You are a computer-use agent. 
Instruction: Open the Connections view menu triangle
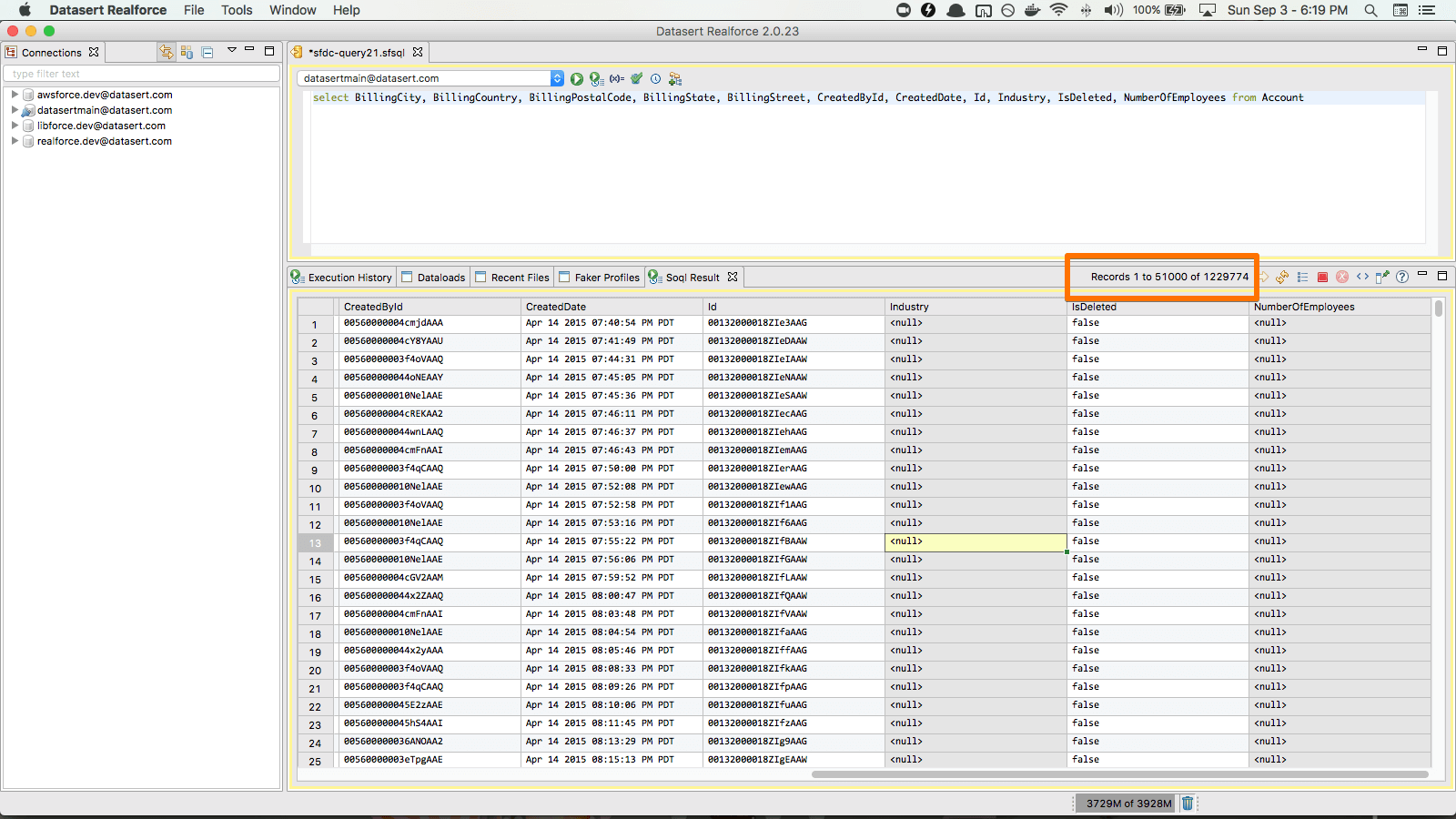coord(231,51)
